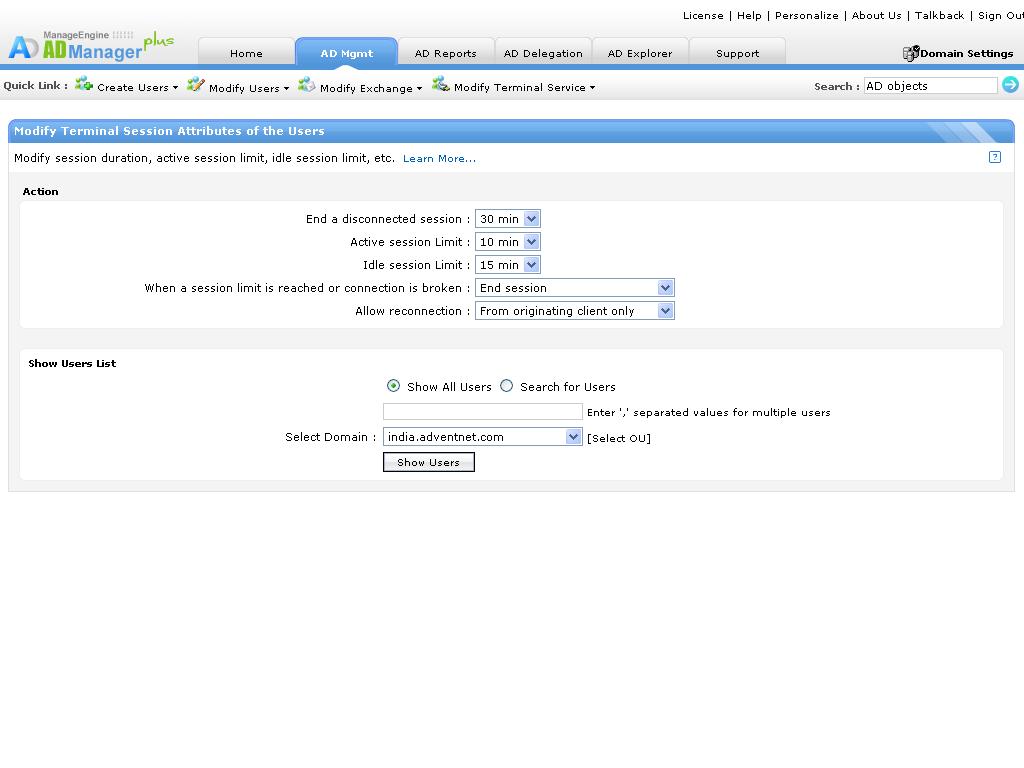Select the Search for Users radio button
Viewport: 1024px width, 768px height.
(x=507, y=386)
